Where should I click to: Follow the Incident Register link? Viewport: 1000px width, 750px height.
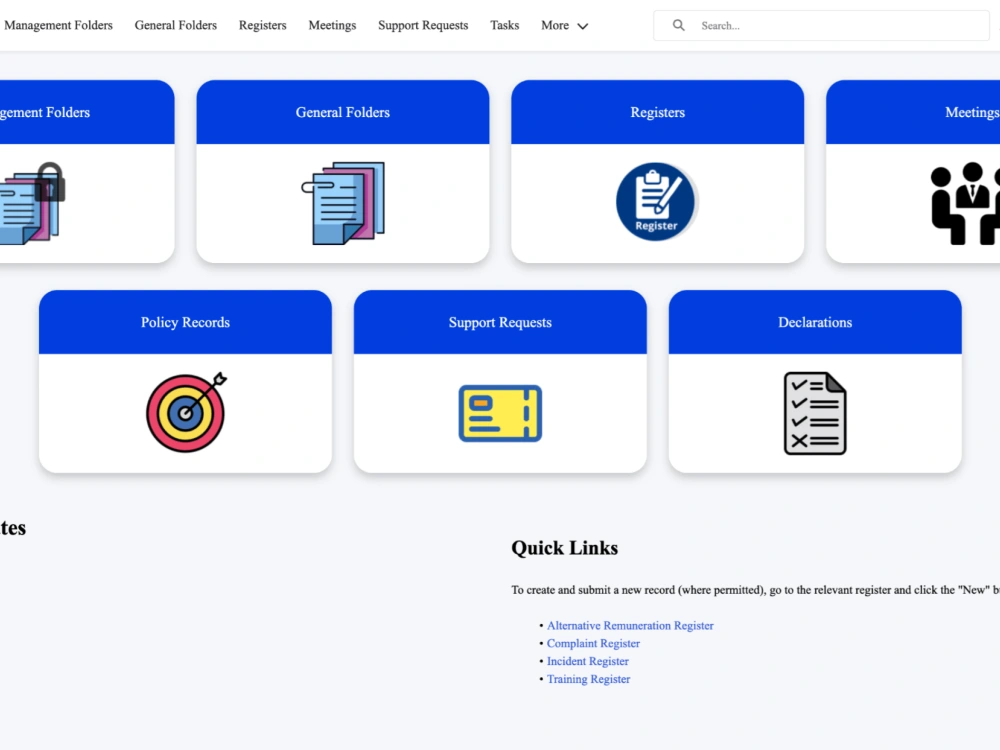587,661
